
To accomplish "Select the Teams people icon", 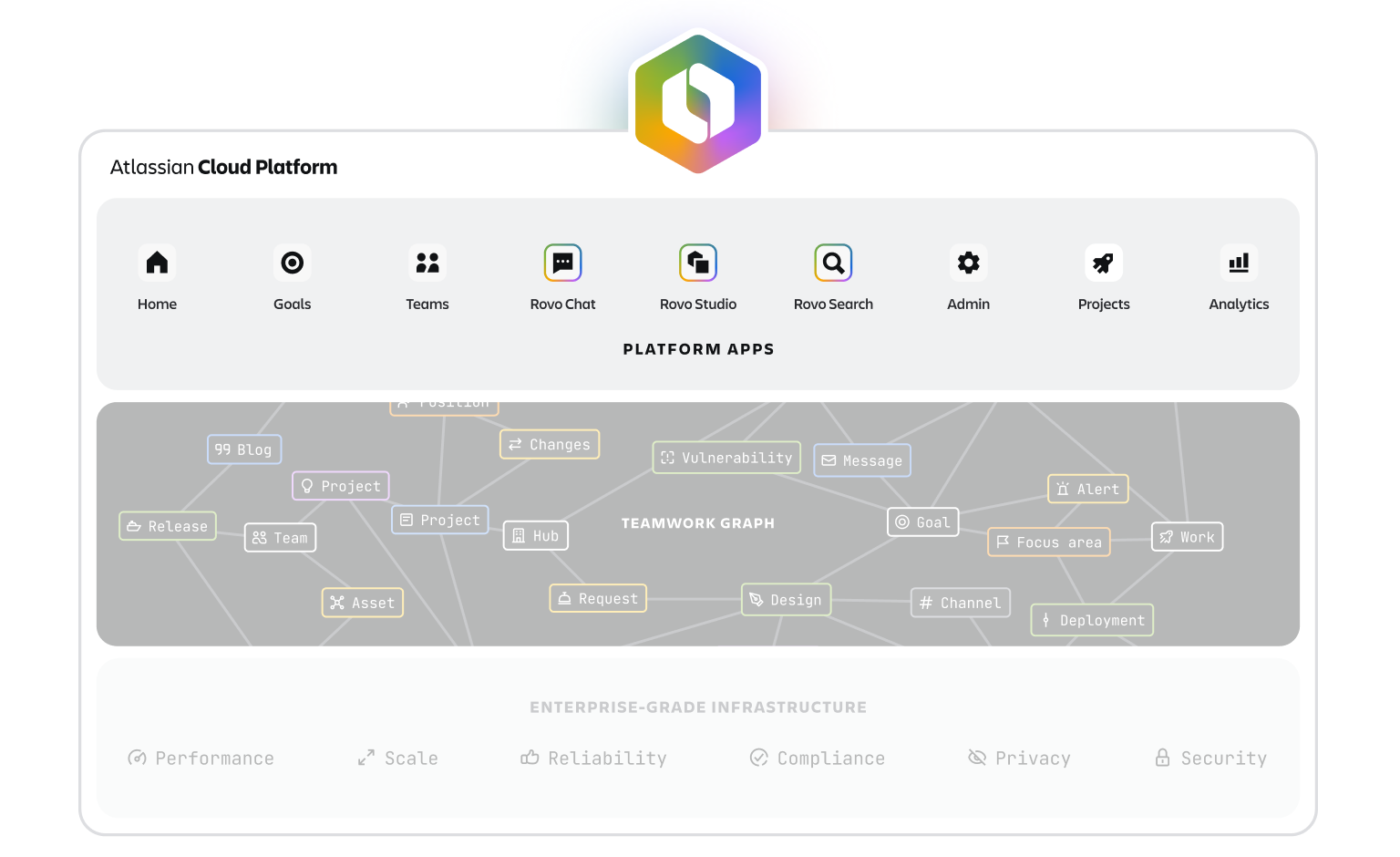I will pyautogui.click(x=427, y=263).
